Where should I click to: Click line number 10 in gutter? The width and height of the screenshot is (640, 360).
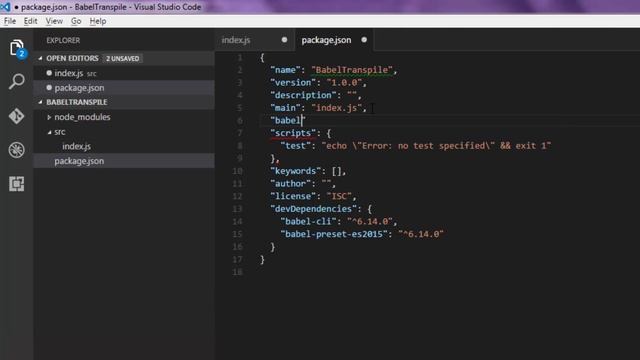(x=238, y=171)
